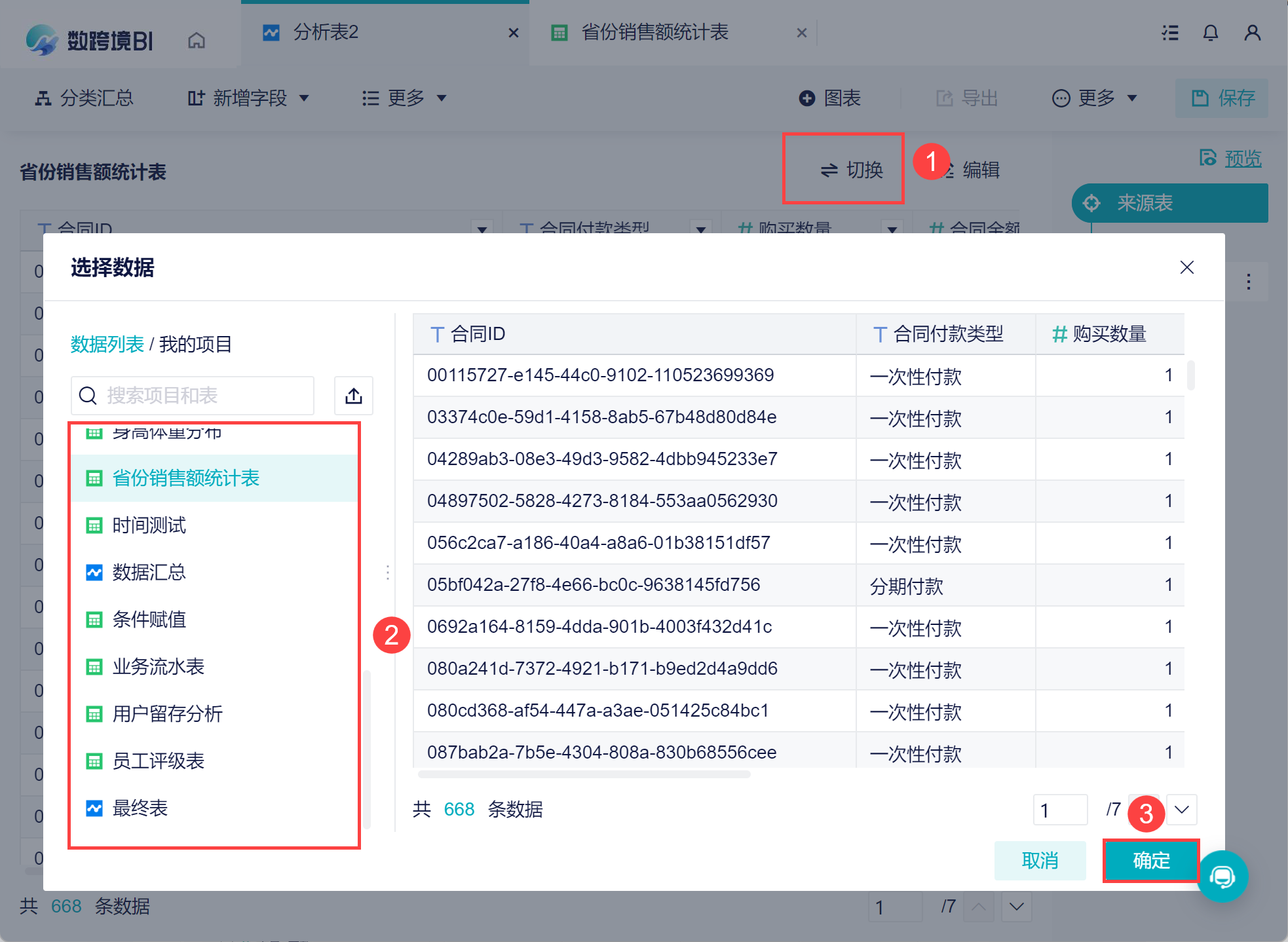This screenshot has width=1288, height=942.
Task: Open the notification bell icon
Action: point(1211,33)
